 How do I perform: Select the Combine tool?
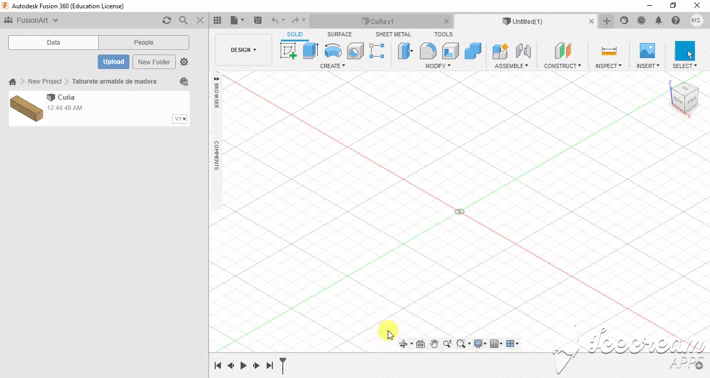tap(473, 51)
